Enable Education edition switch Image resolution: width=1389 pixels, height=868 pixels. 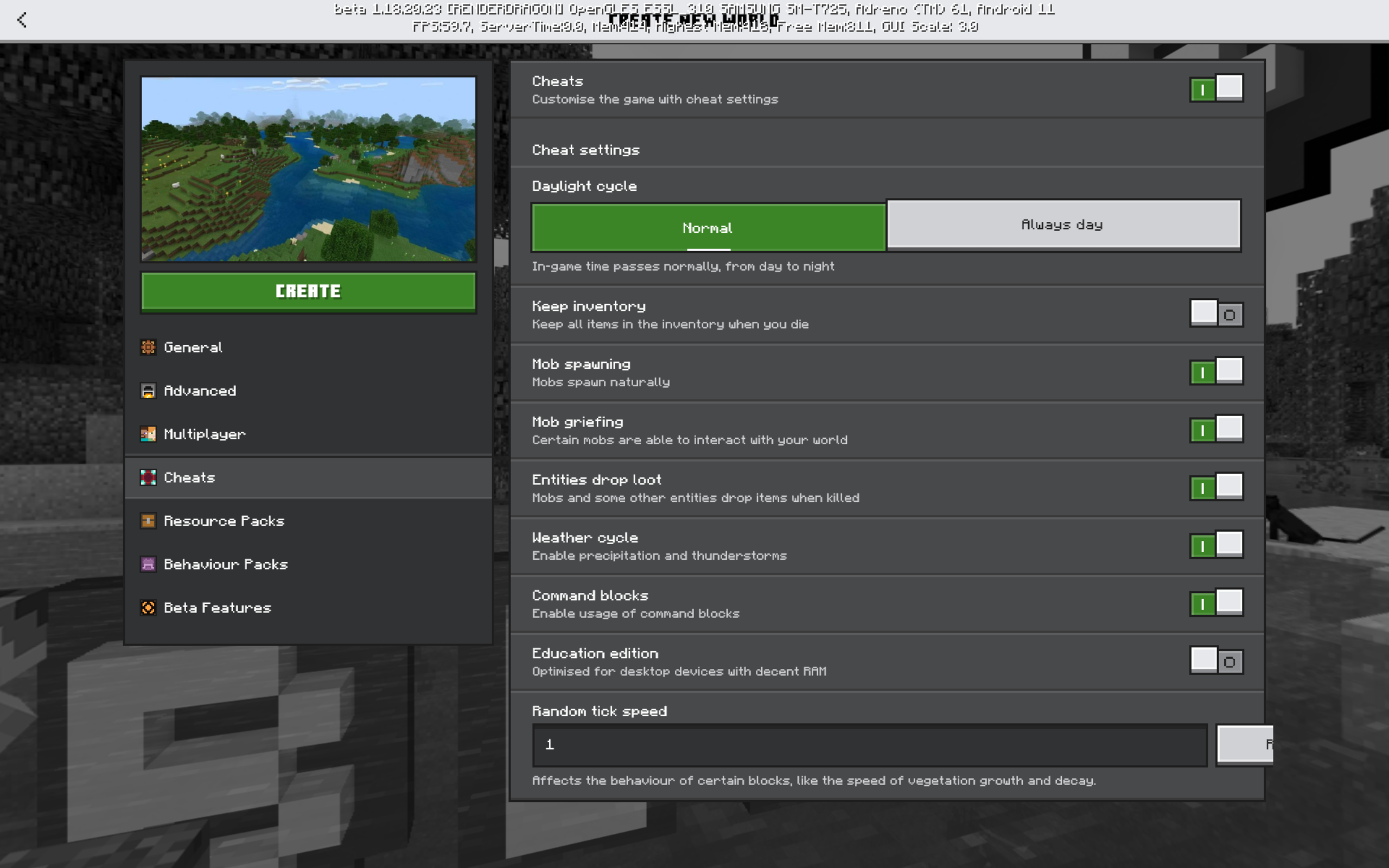pyautogui.click(x=1216, y=661)
